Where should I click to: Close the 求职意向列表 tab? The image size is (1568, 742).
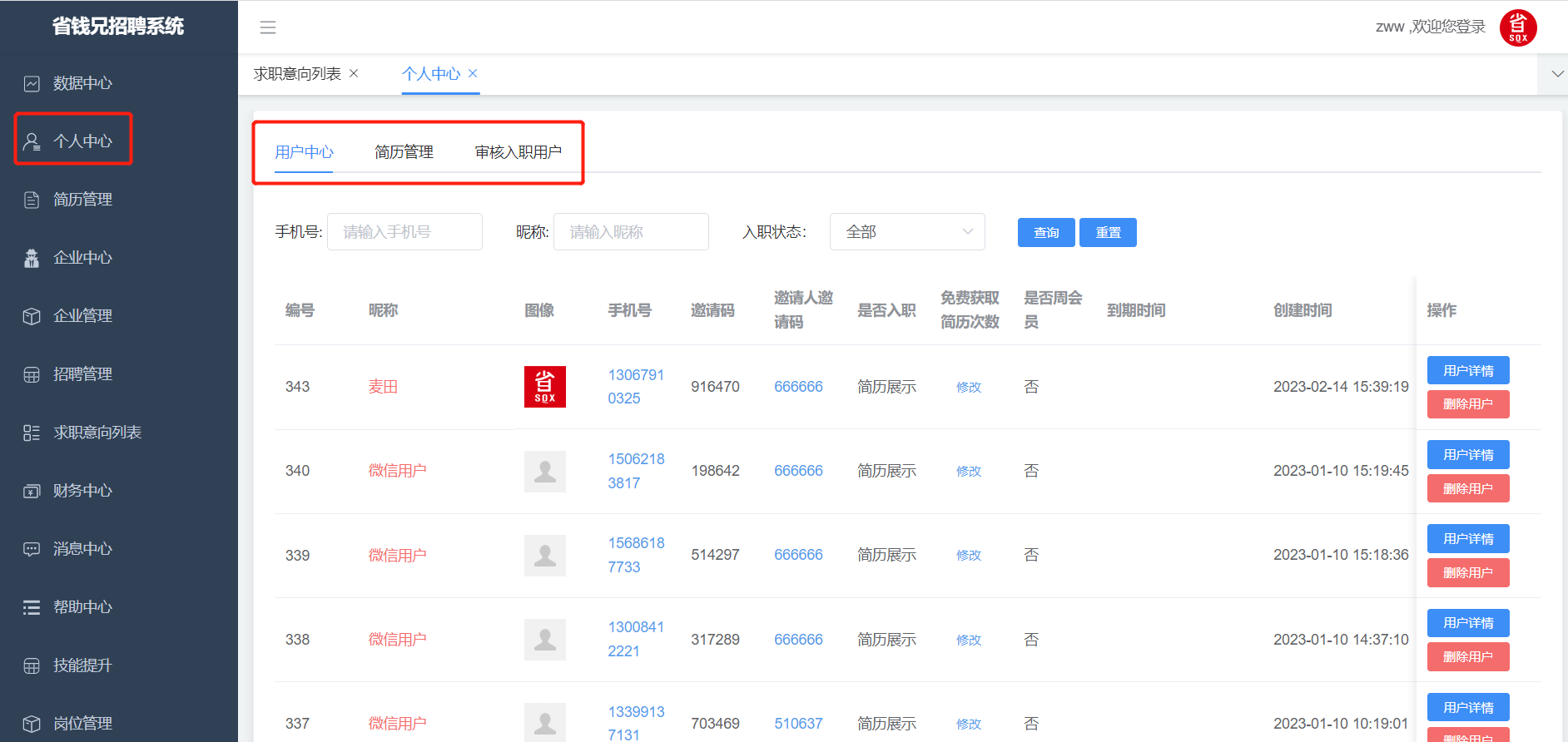click(x=354, y=73)
